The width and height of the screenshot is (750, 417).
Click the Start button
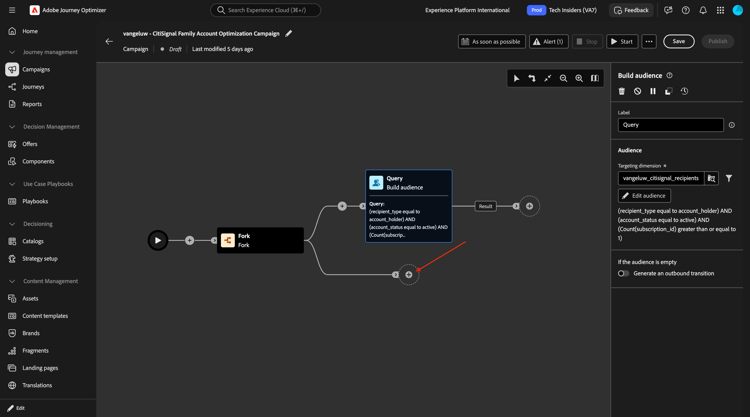622,42
